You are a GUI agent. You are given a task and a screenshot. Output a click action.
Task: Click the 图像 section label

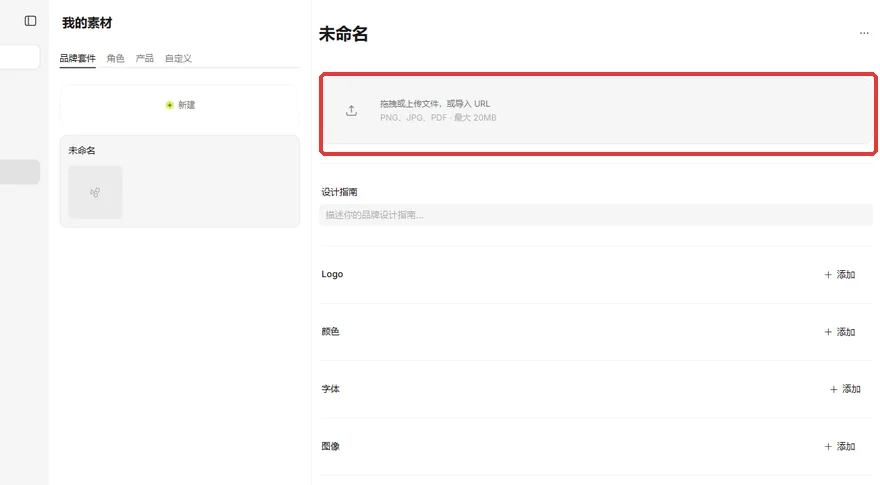click(x=331, y=446)
